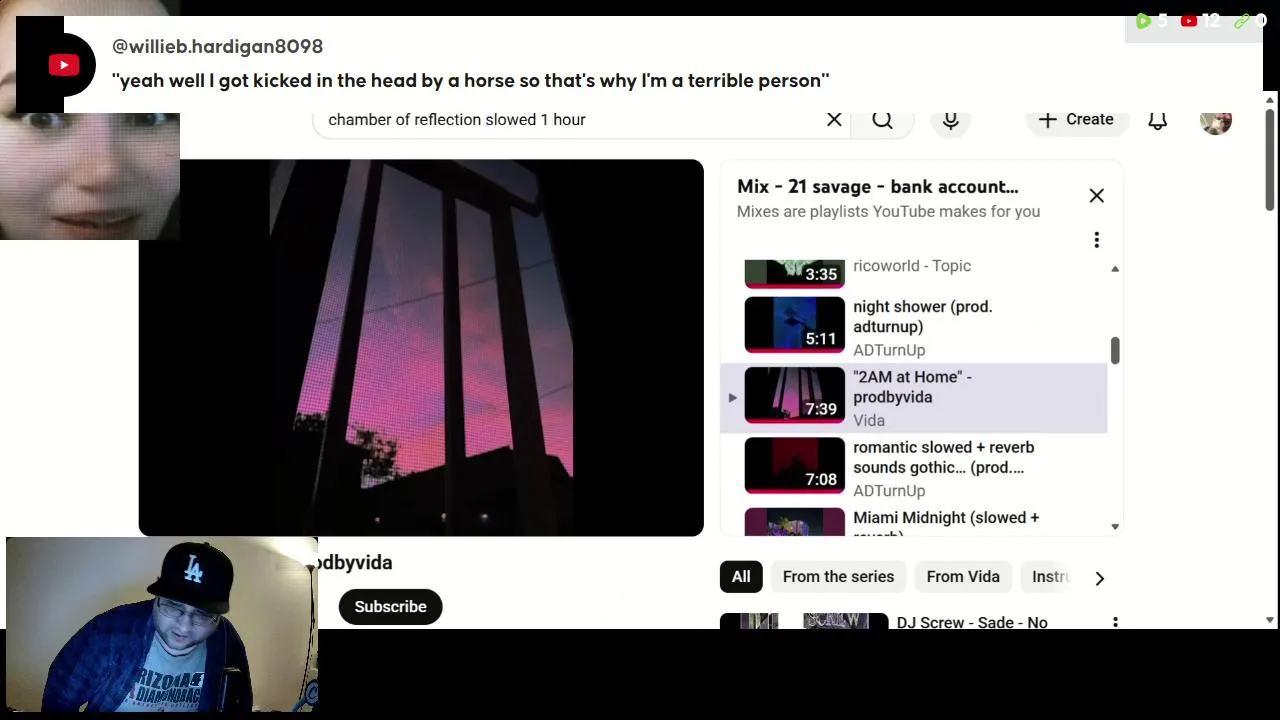Play romantic slowed + reverb thumbnail
Image resolution: width=1280 pixels, height=720 pixels.
click(x=794, y=465)
